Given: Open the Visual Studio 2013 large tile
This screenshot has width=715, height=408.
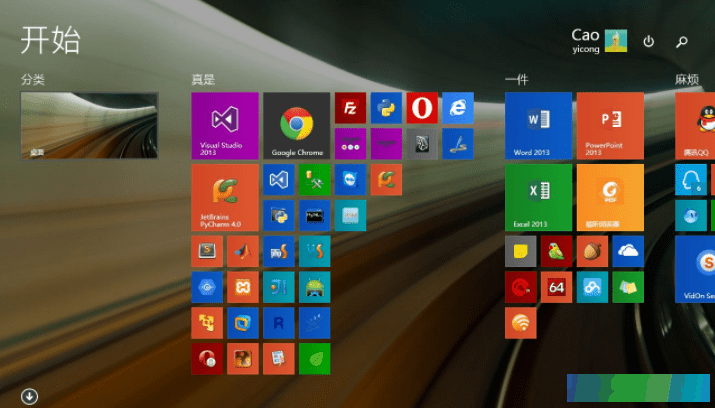Looking at the screenshot, I should [x=225, y=126].
